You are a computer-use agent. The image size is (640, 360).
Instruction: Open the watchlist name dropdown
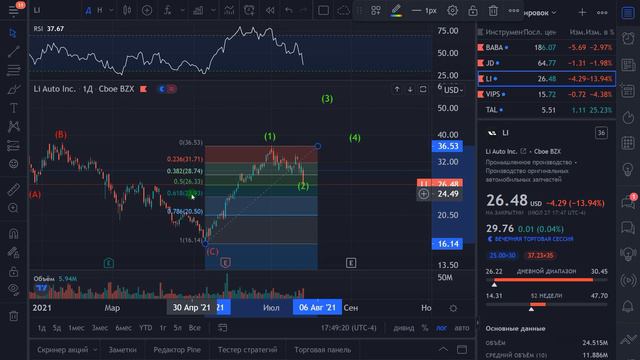pyautogui.click(x=540, y=13)
